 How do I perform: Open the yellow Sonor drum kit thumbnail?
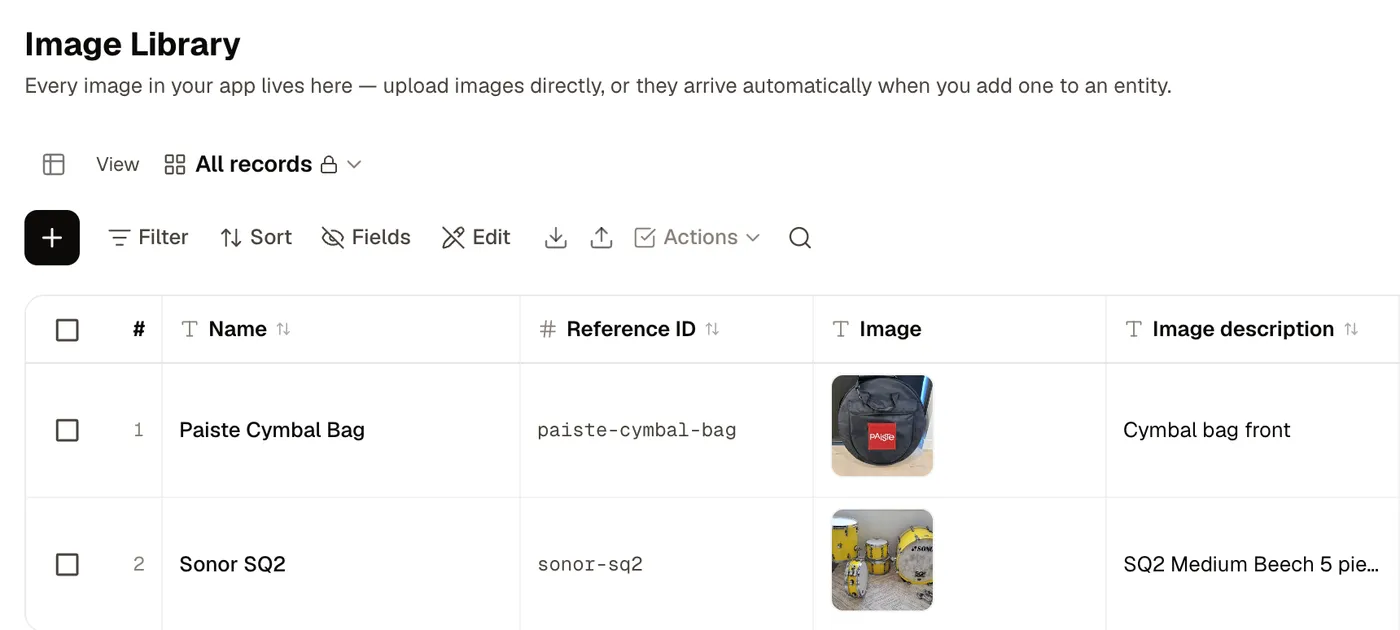[882, 560]
